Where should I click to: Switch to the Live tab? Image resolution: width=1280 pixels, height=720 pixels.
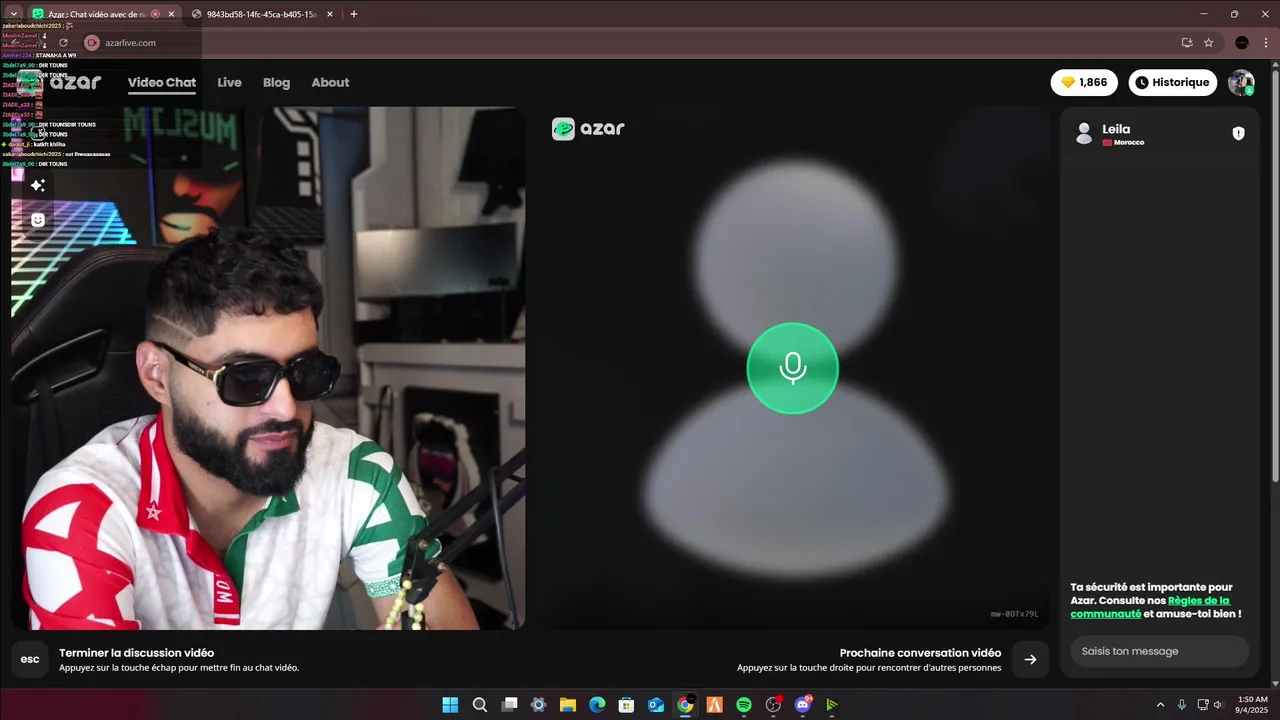(229, 82)
